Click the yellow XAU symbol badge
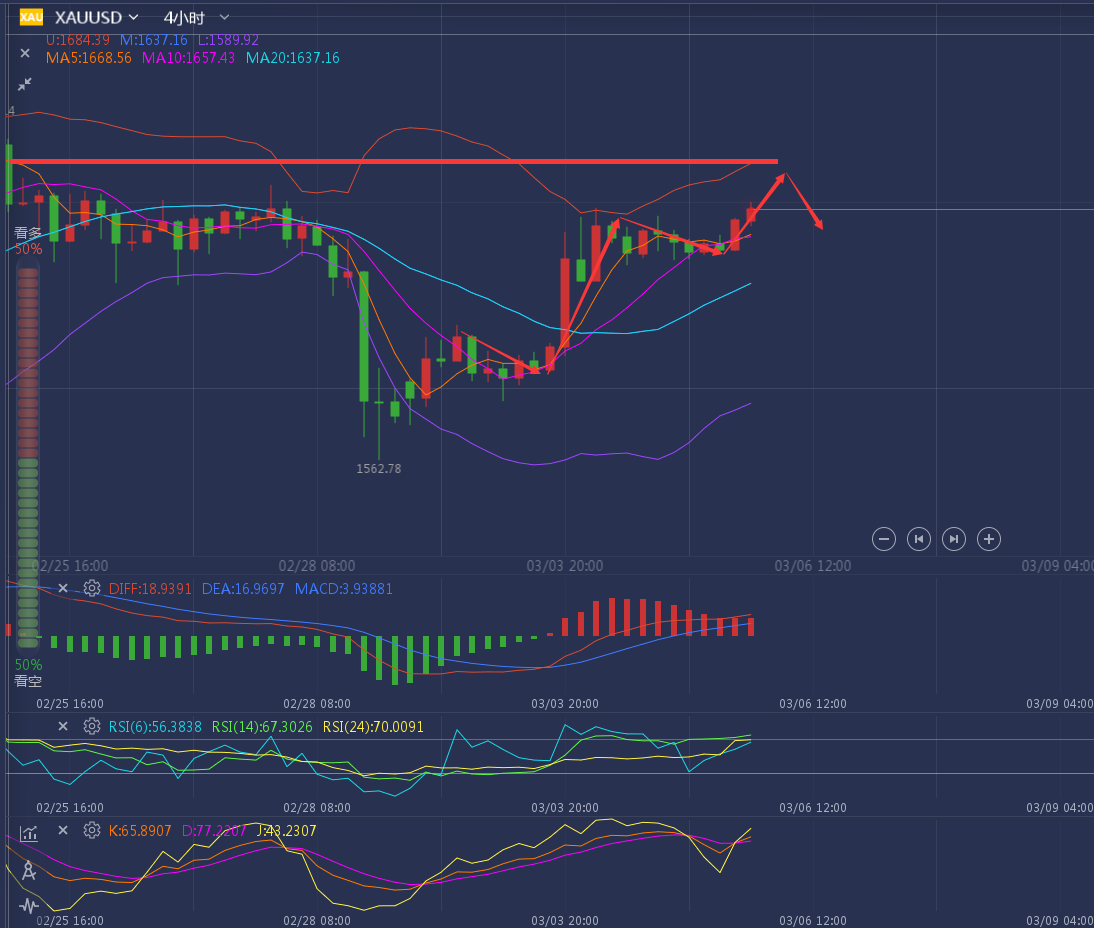 31,17
